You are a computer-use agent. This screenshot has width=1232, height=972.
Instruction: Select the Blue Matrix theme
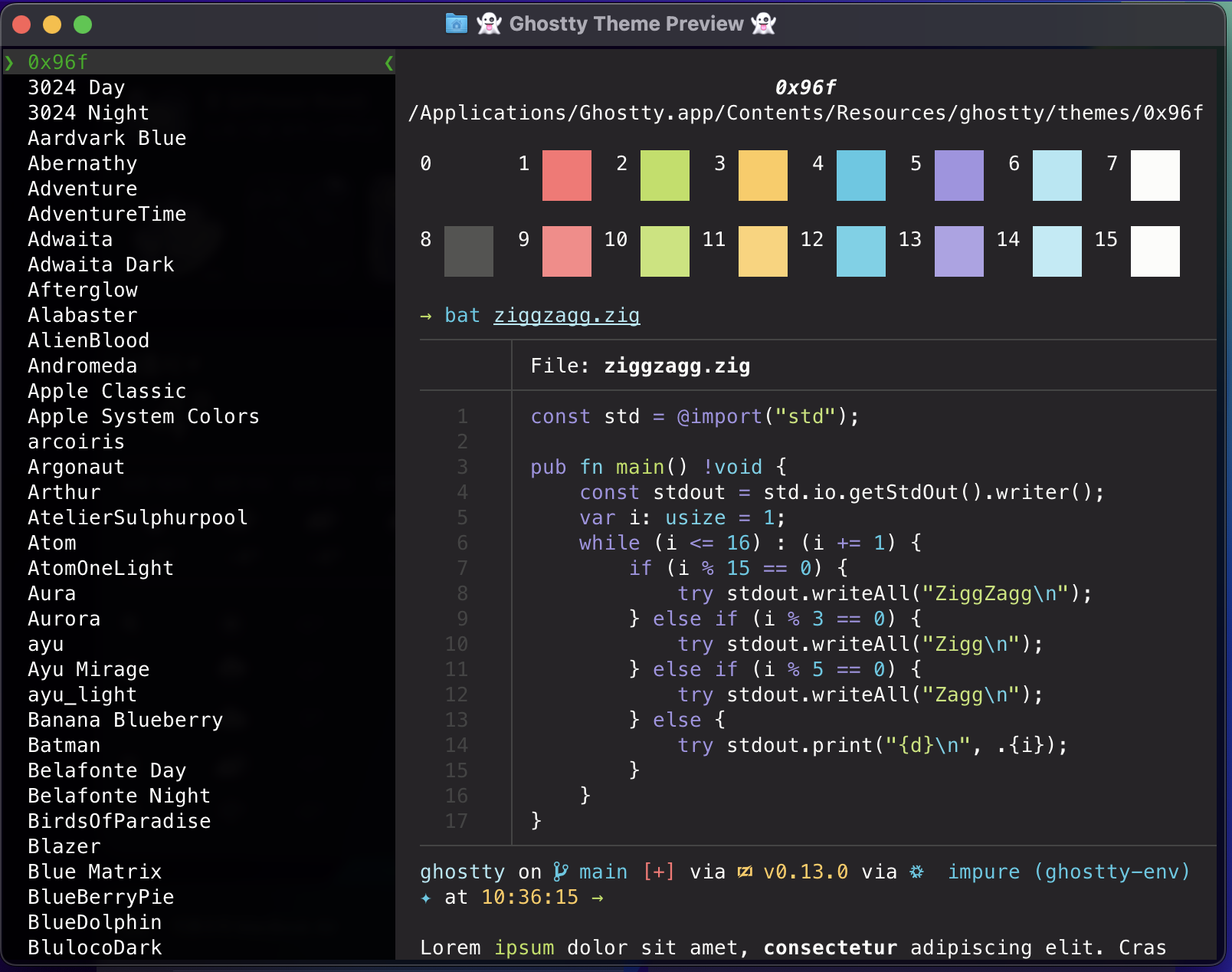click(x=94, y=872)
